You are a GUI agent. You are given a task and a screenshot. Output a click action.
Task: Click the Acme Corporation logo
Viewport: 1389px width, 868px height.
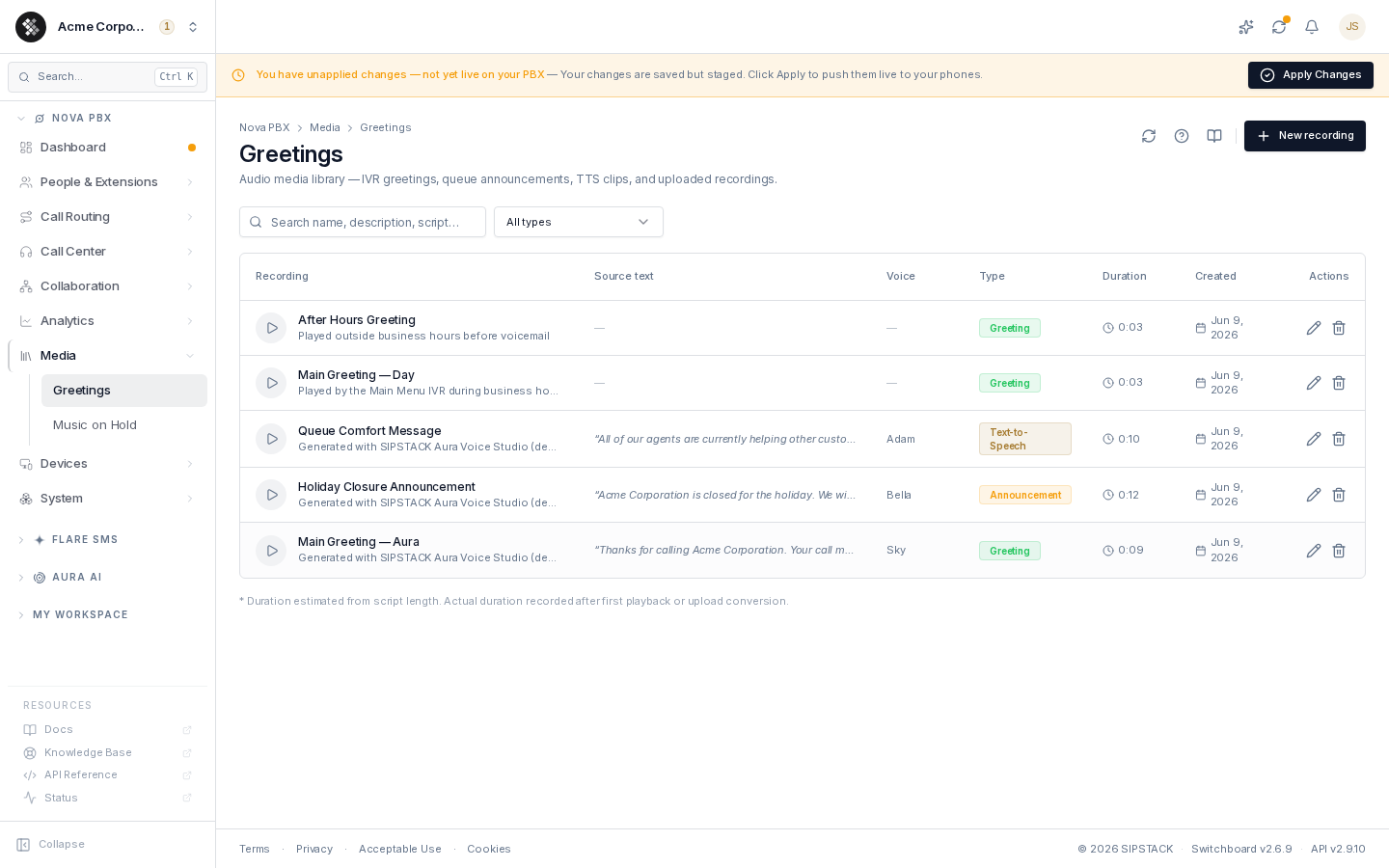tap(31, 27)
